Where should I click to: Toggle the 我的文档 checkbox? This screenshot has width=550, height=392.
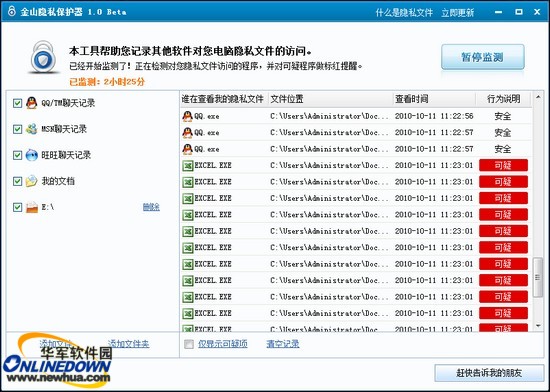[x=18, y=181]
